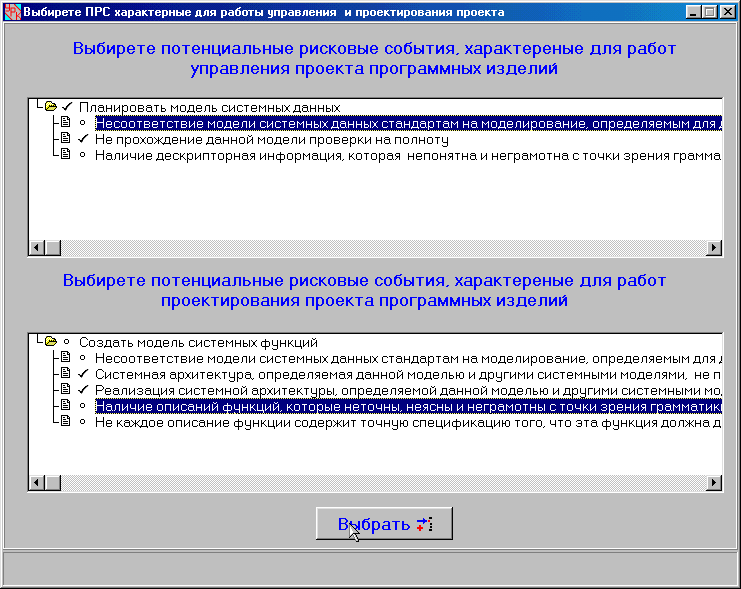Click document icon next to Не каждое описание функции
This screenshot has width=741, height=589.
pyautogui.click(x=66, y=421)
